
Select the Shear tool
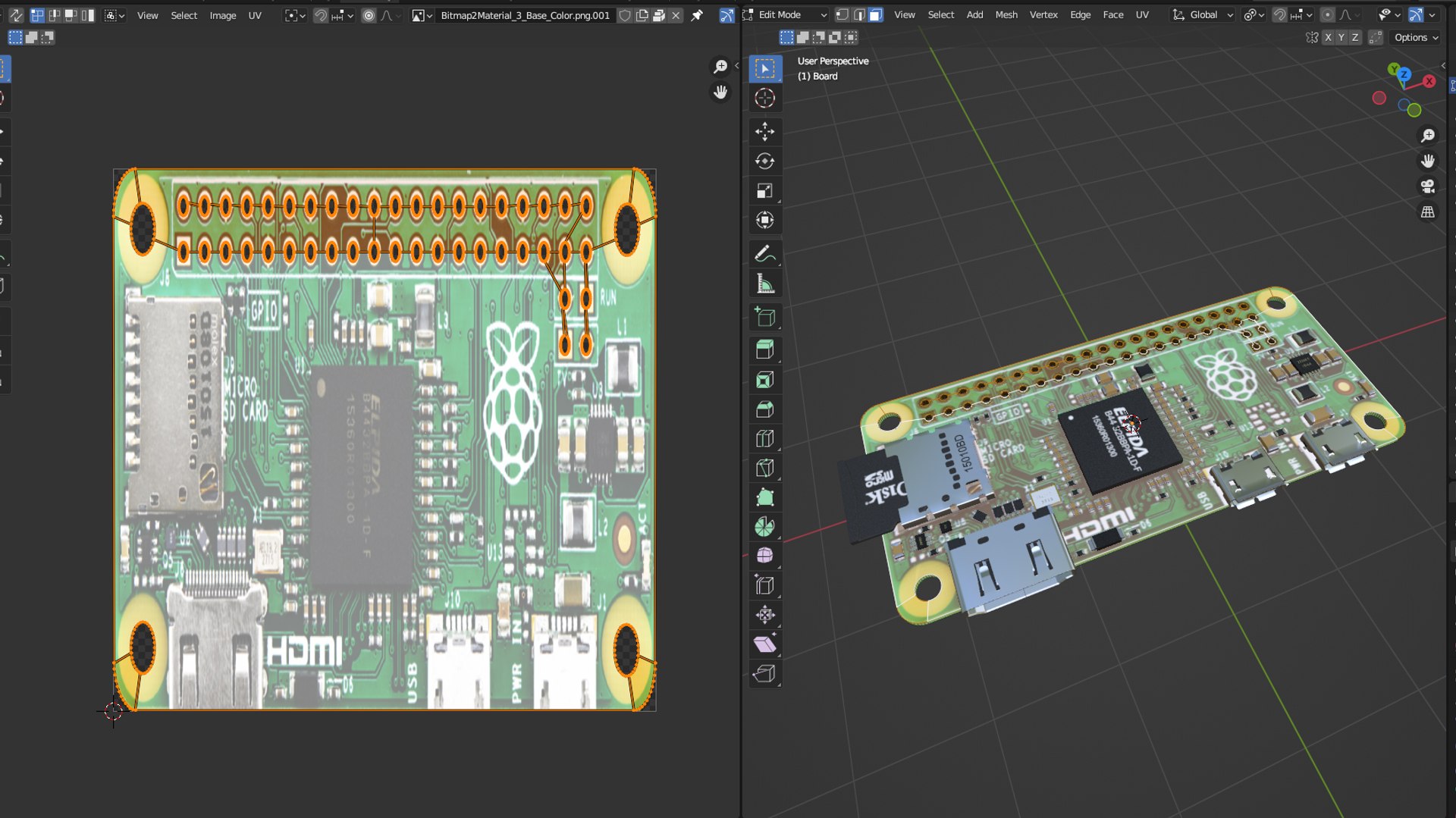[x=764, y=644]
